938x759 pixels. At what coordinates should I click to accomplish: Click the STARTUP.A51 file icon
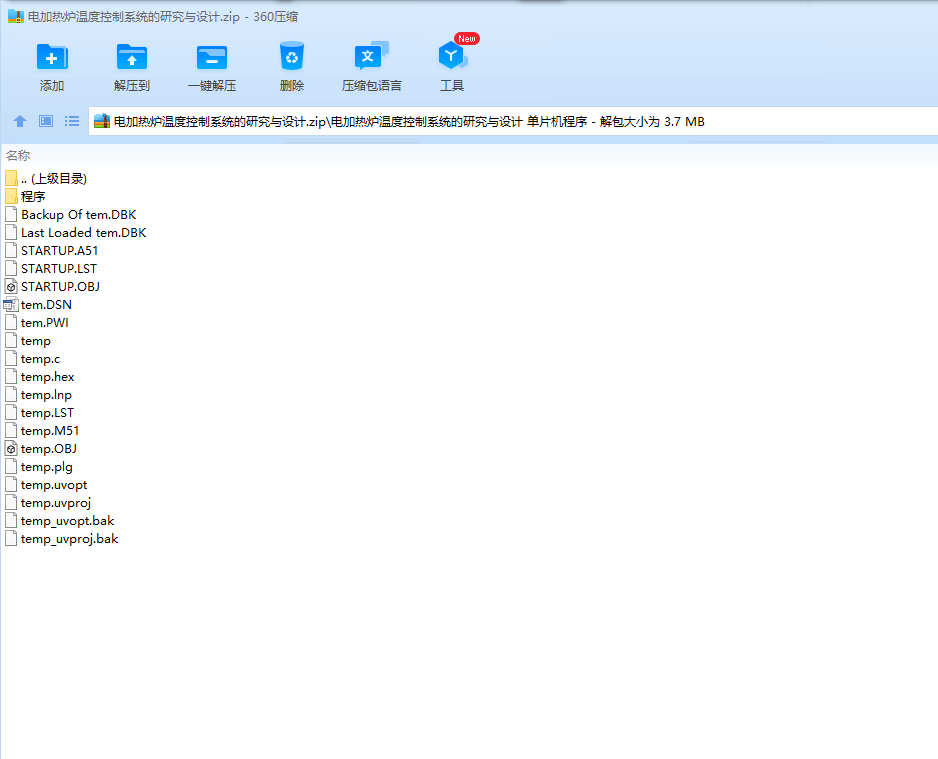(x=11, y=251)
